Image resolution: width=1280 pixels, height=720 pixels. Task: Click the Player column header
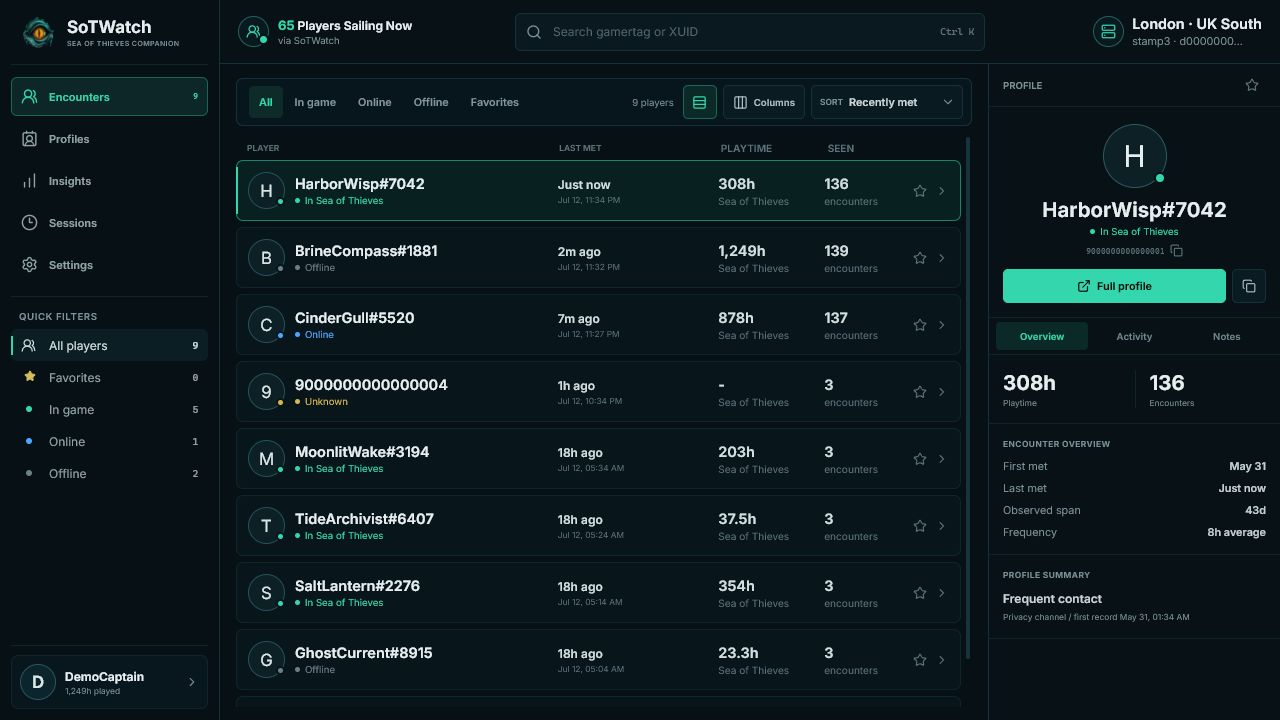[263, 148]
